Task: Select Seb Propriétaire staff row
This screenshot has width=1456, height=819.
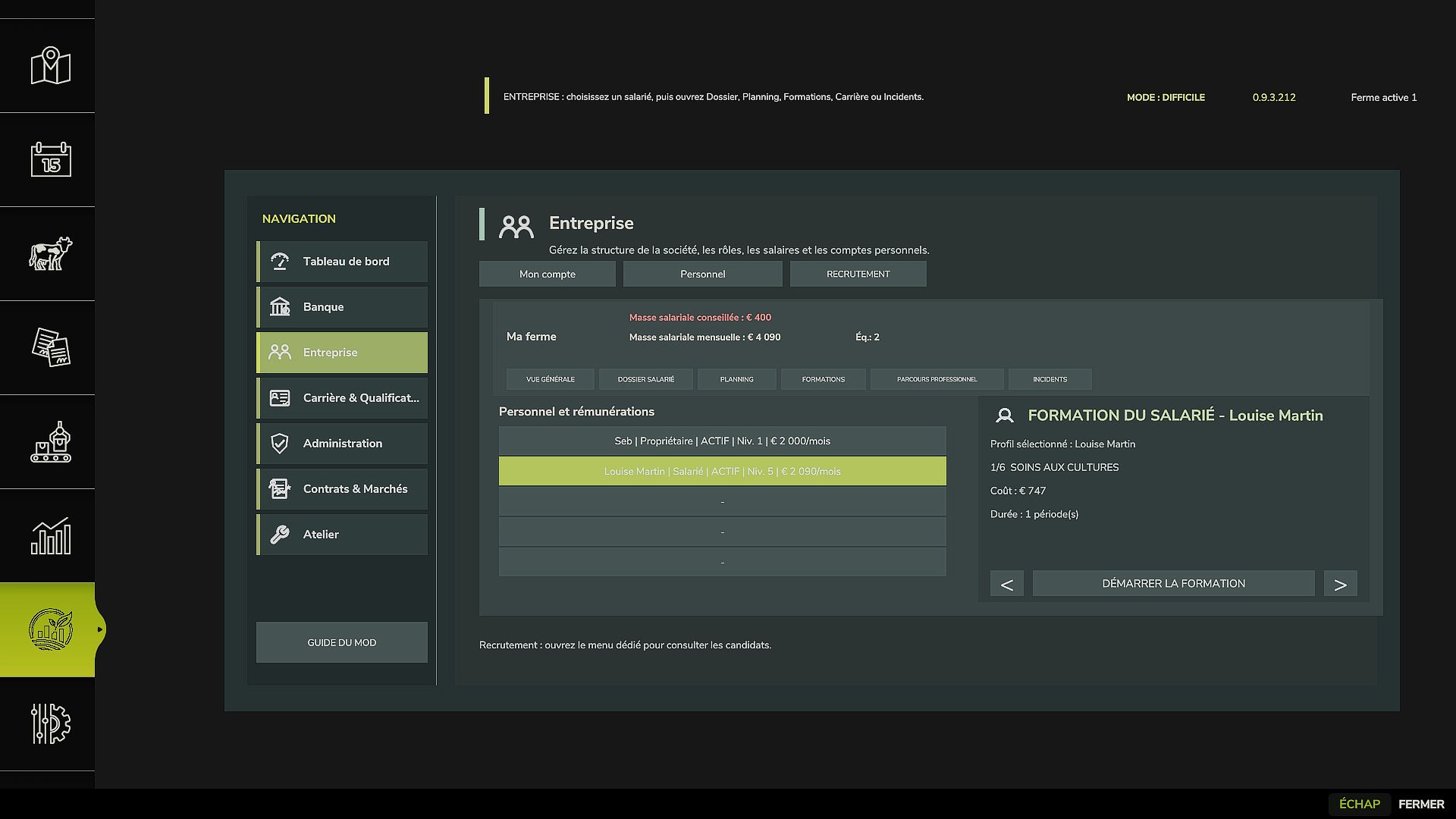Action: (x=723, y=441)
